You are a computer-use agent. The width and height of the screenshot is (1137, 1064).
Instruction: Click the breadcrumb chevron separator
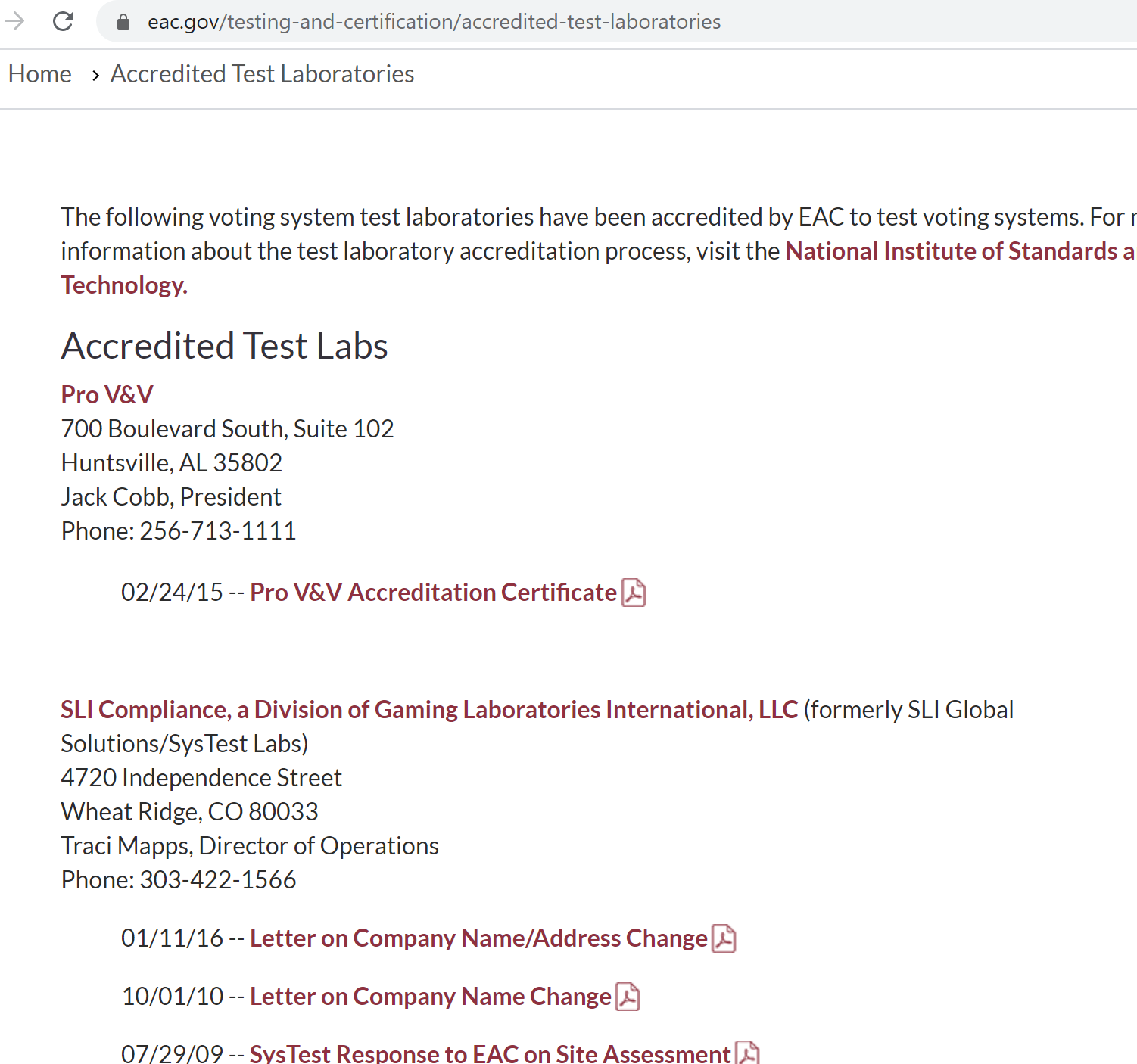[x=95, y=75]
